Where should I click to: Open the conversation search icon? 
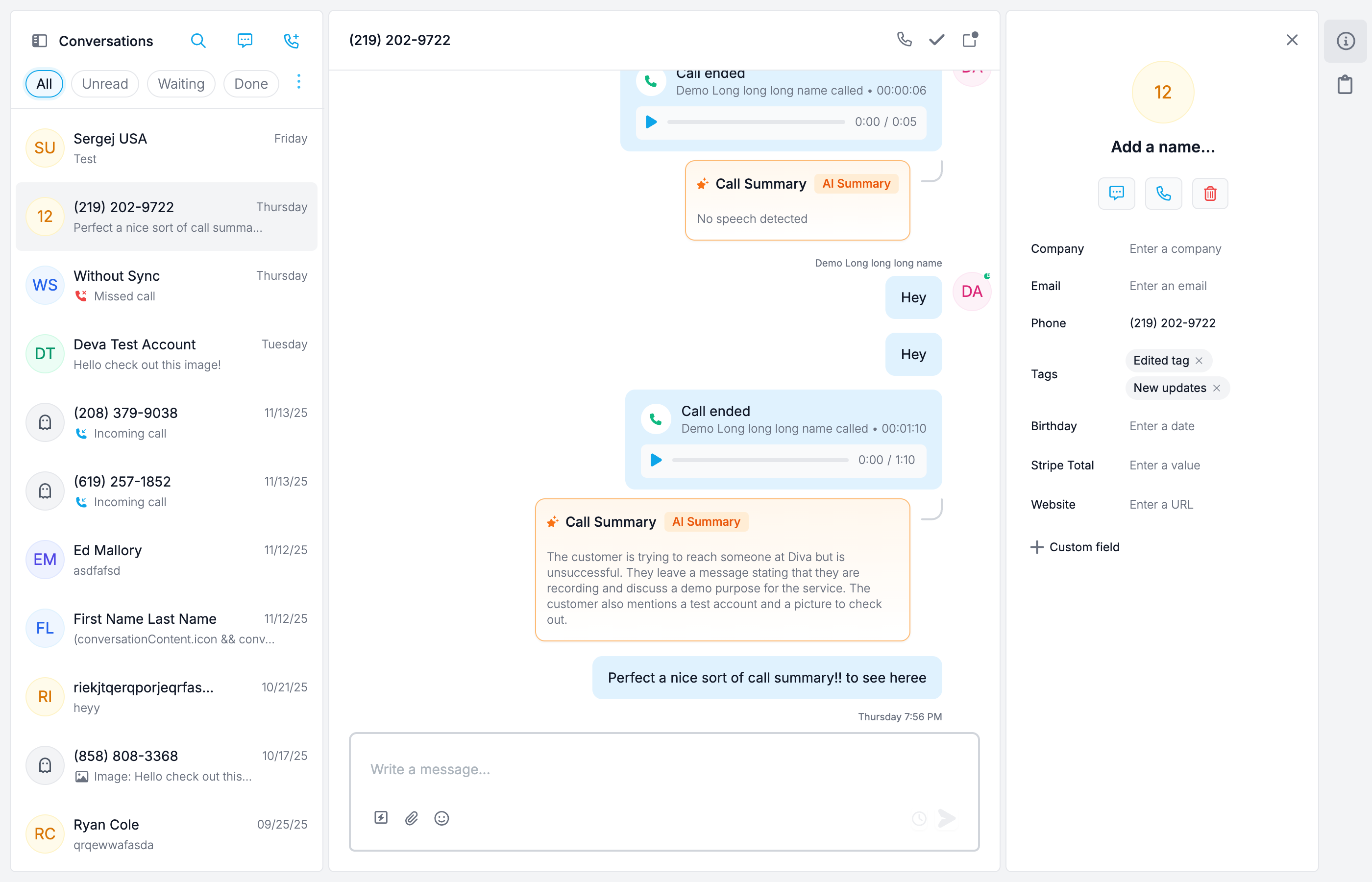click(198, 41)
